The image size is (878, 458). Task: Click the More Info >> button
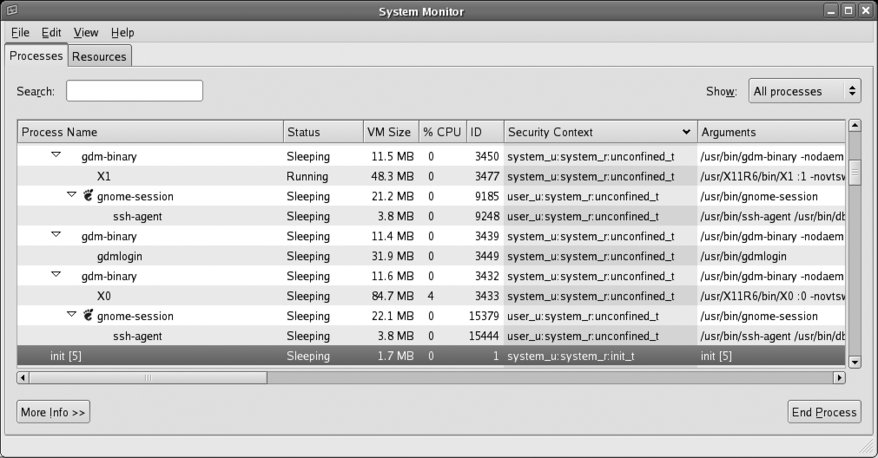tap(53, 412)
